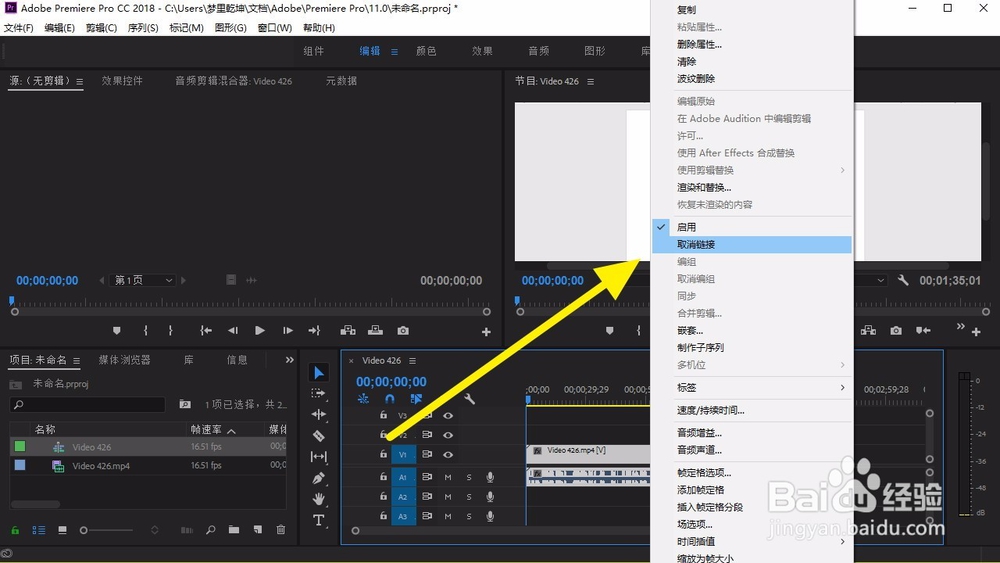Toggle timeline Snap magnet icon
Viewport: 1000px width, 563px height.
tap(390, 399)
